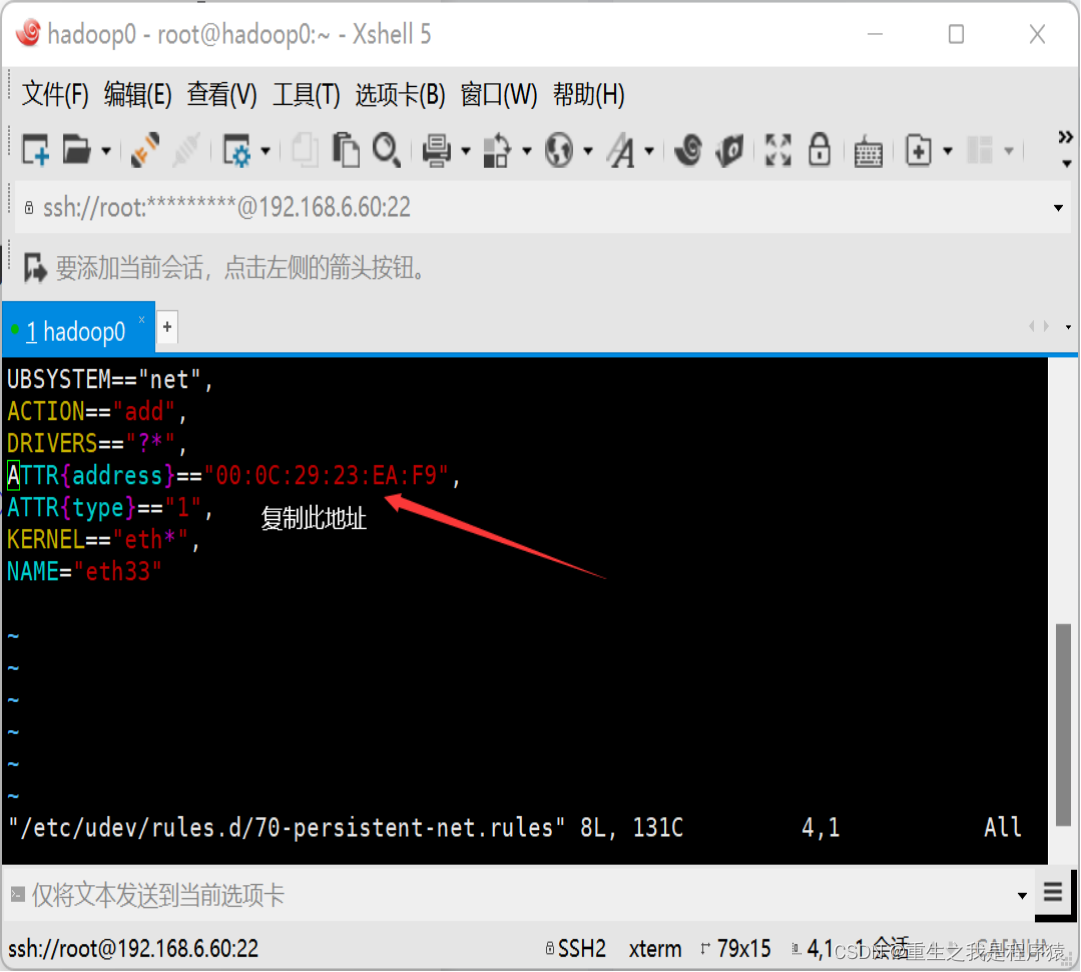This screenshot has height=972, width=1081.
Task: Click the KERNEL=="eth*" line
Action: (x=103, y=540)
